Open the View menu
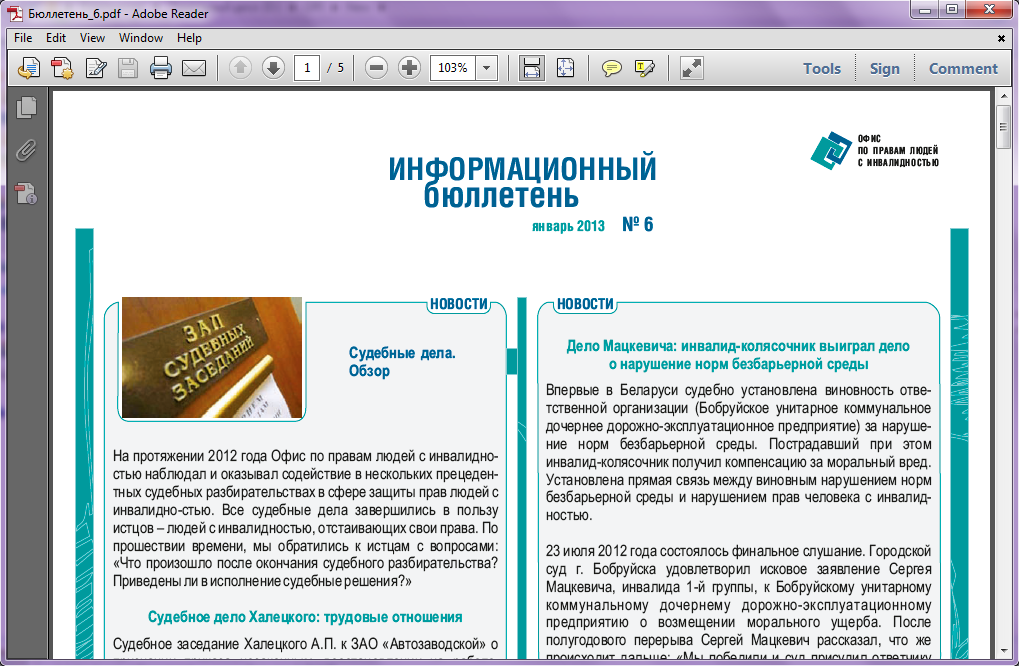 coord(92,38)
